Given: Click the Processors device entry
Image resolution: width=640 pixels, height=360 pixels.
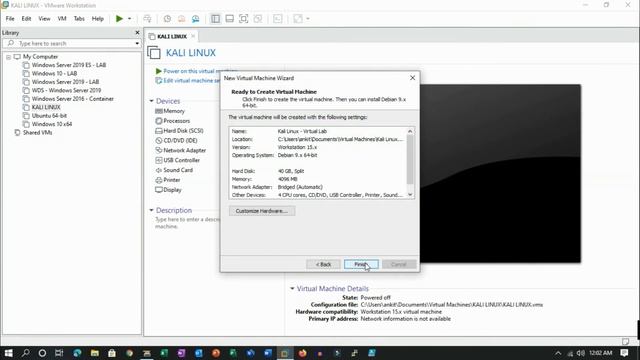Looking at the screenshot, I should point(176,121).
